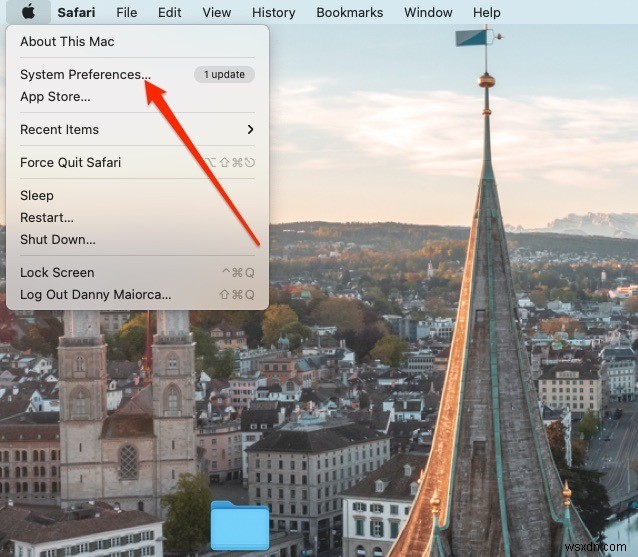Open the Edit menu

(170, 13)
